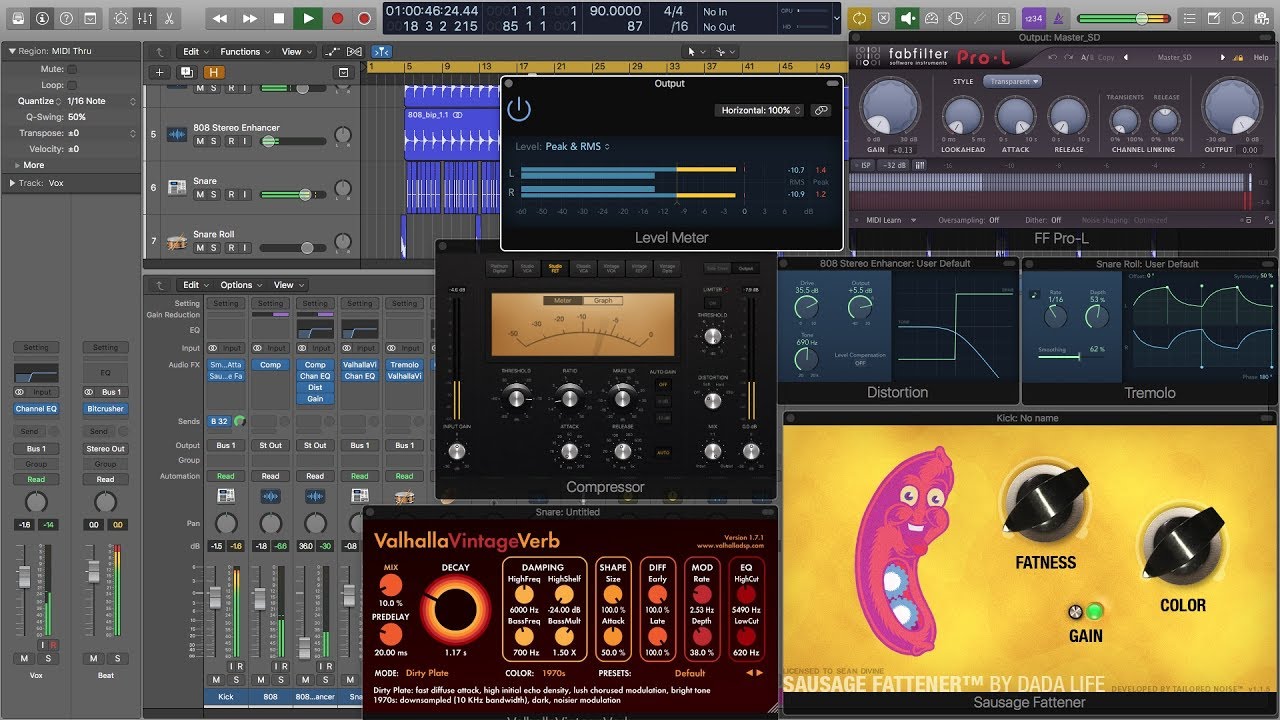
Task: Click the Level Meter link button
Action: 821,110
